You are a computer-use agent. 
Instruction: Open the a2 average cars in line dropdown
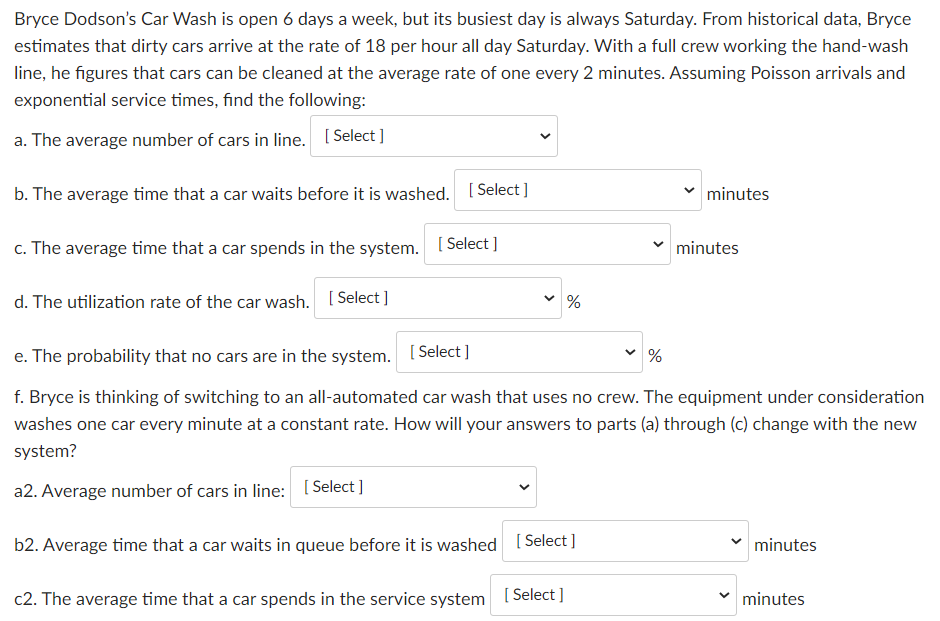412,486
